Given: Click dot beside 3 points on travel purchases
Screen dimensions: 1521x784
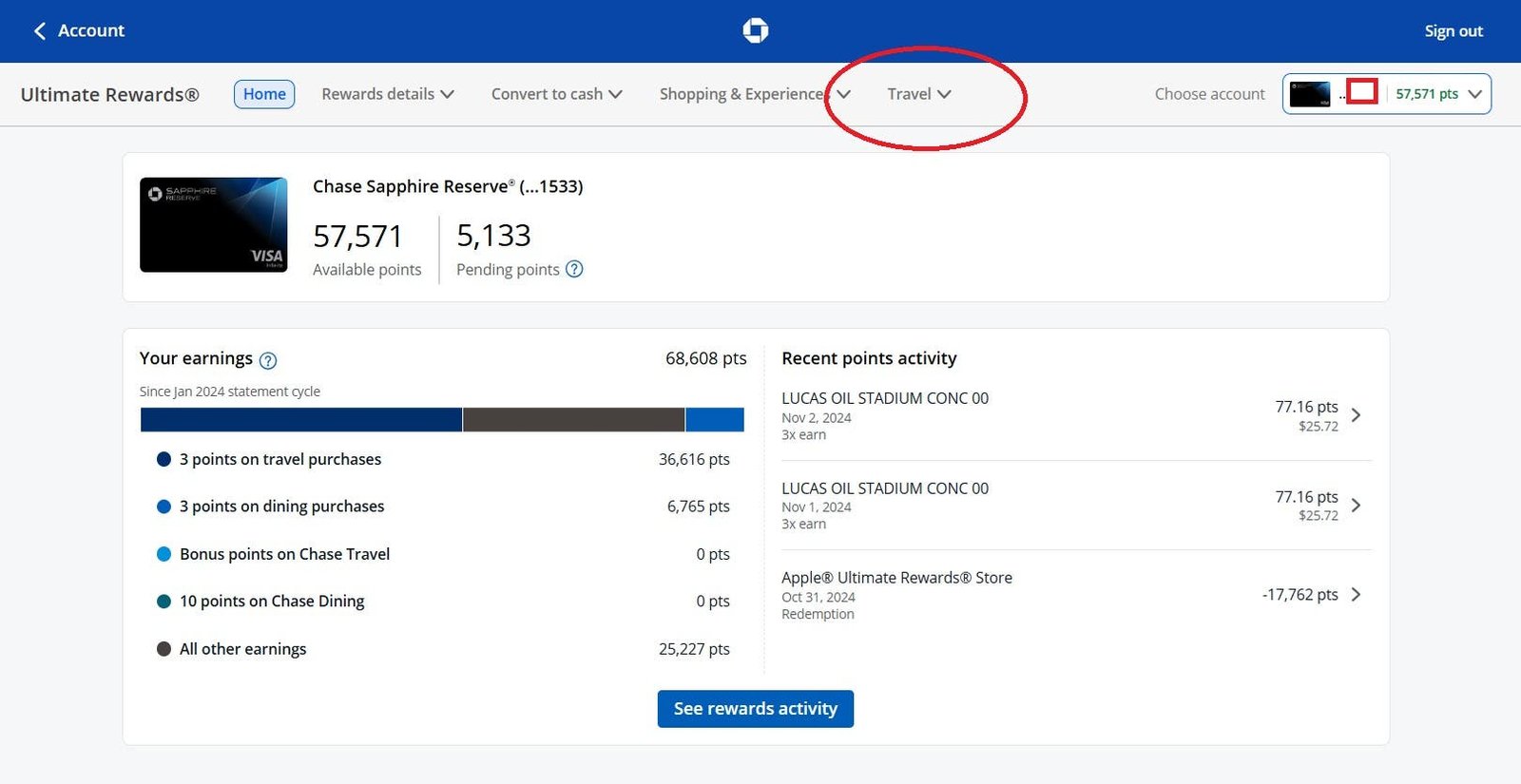Looking at the screenshot, I should (x=164, y=459).
